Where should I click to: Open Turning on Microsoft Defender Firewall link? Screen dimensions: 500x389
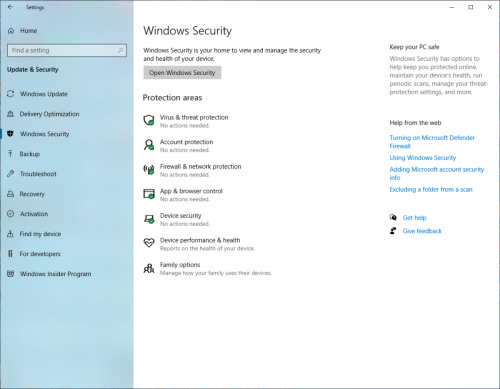(432, 142)
